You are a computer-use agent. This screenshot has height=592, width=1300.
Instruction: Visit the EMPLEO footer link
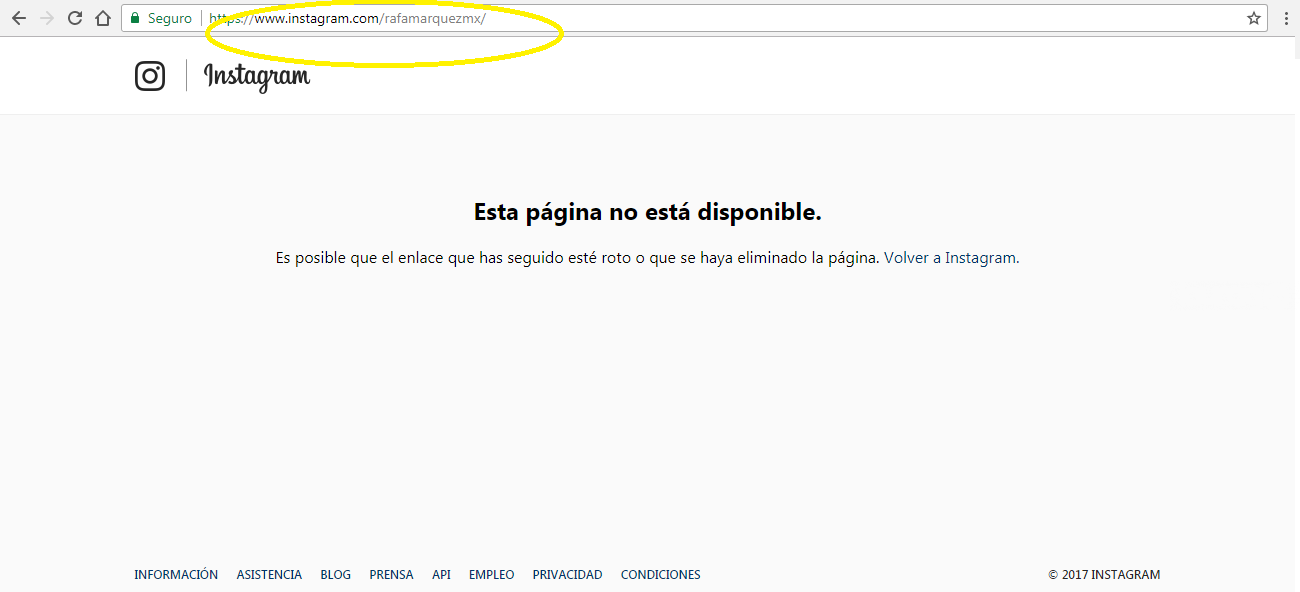491,575
